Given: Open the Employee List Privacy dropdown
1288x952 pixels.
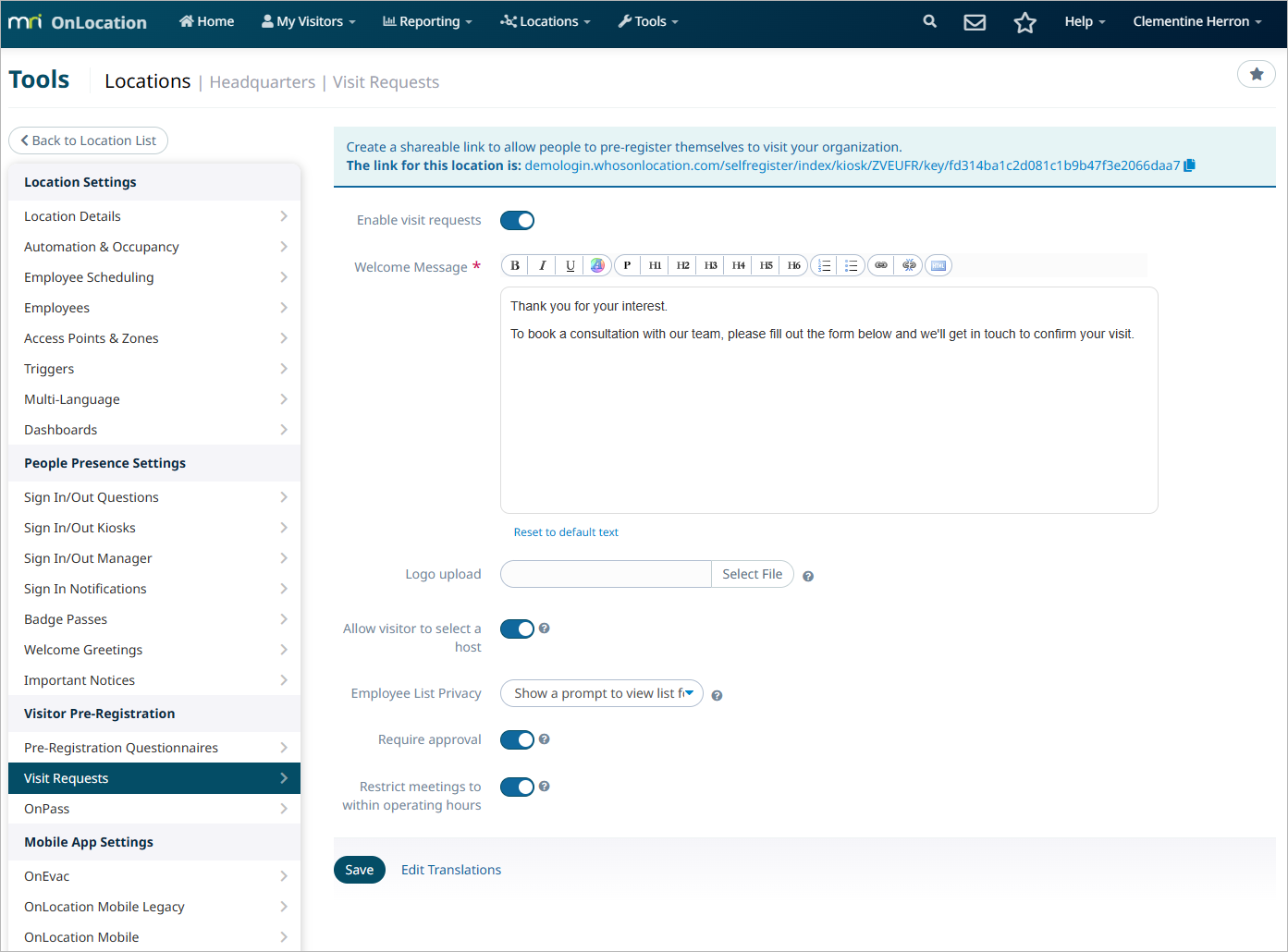Looking at the screenshot, I should click(x=602, y=693).
